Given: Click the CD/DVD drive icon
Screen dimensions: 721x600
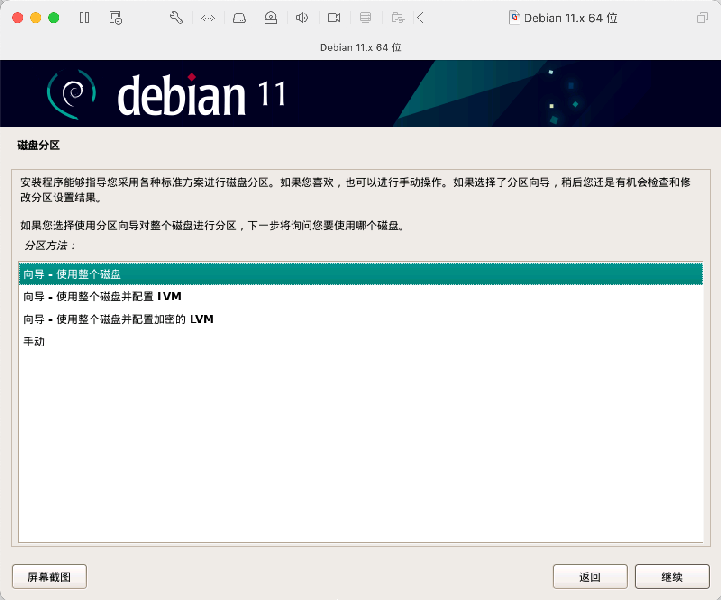Looking at the screenshot, I should pyautogui.click(x=271, y=18).
